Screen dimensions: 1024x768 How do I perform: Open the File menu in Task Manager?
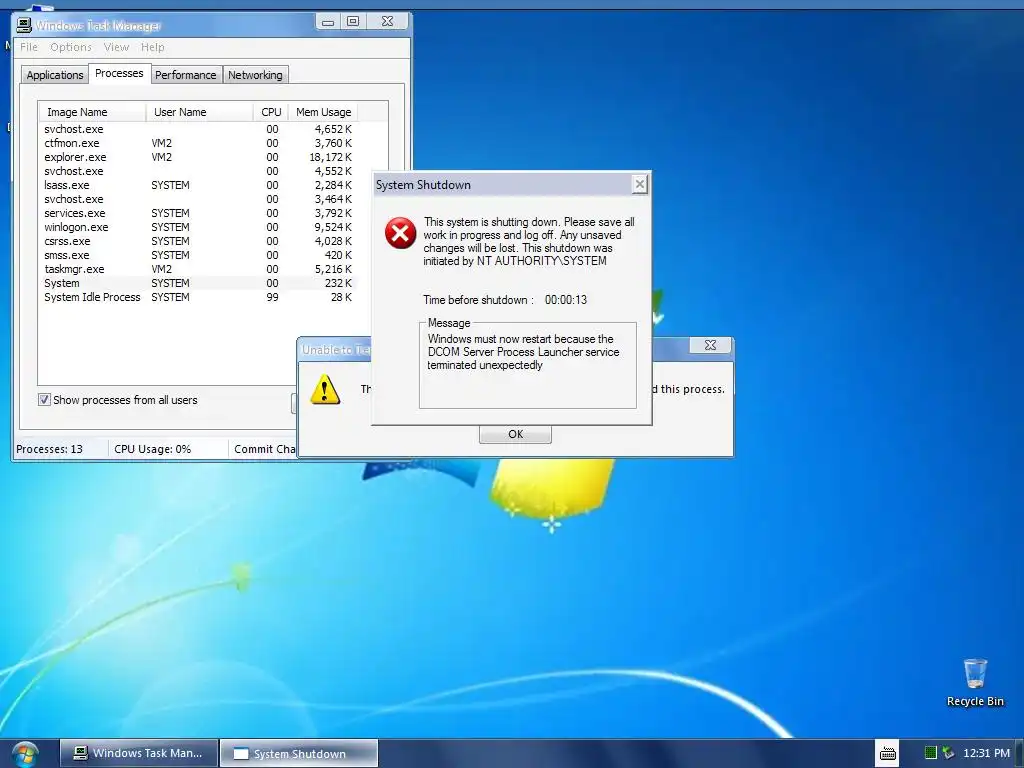tap(29, 47)
